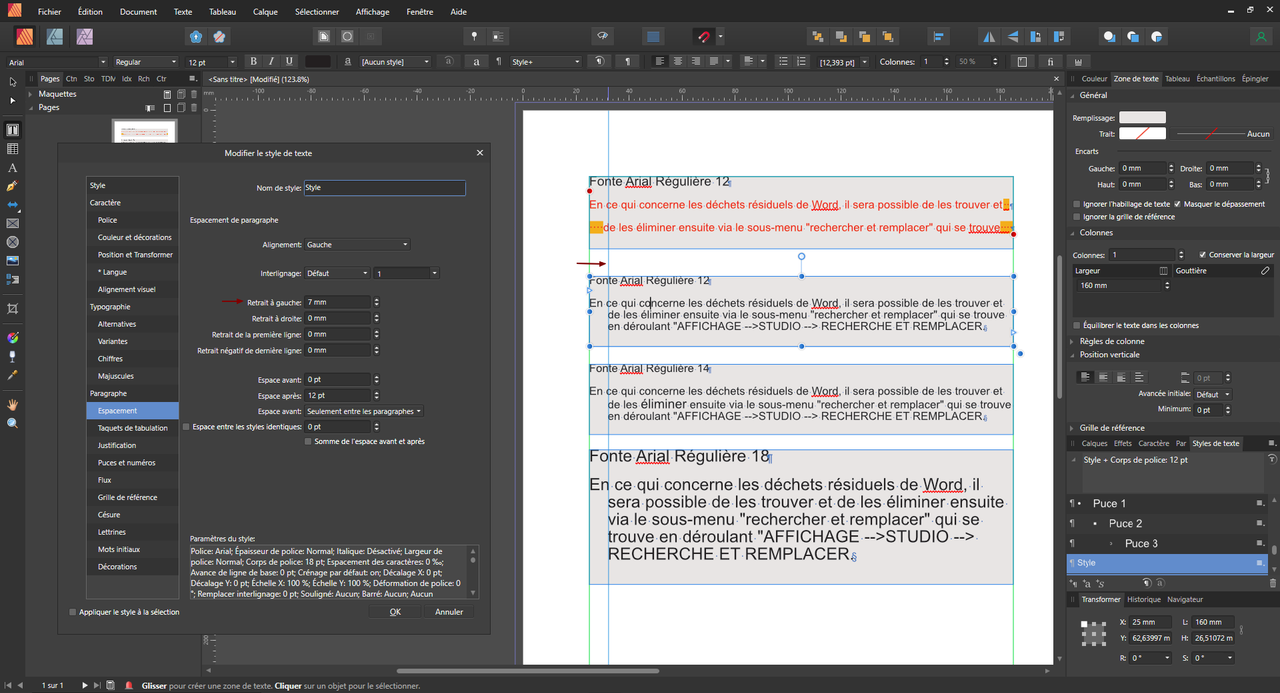Select the View hand tool
This screenshot has height=693, width=1280.
[x=12, y=404]
